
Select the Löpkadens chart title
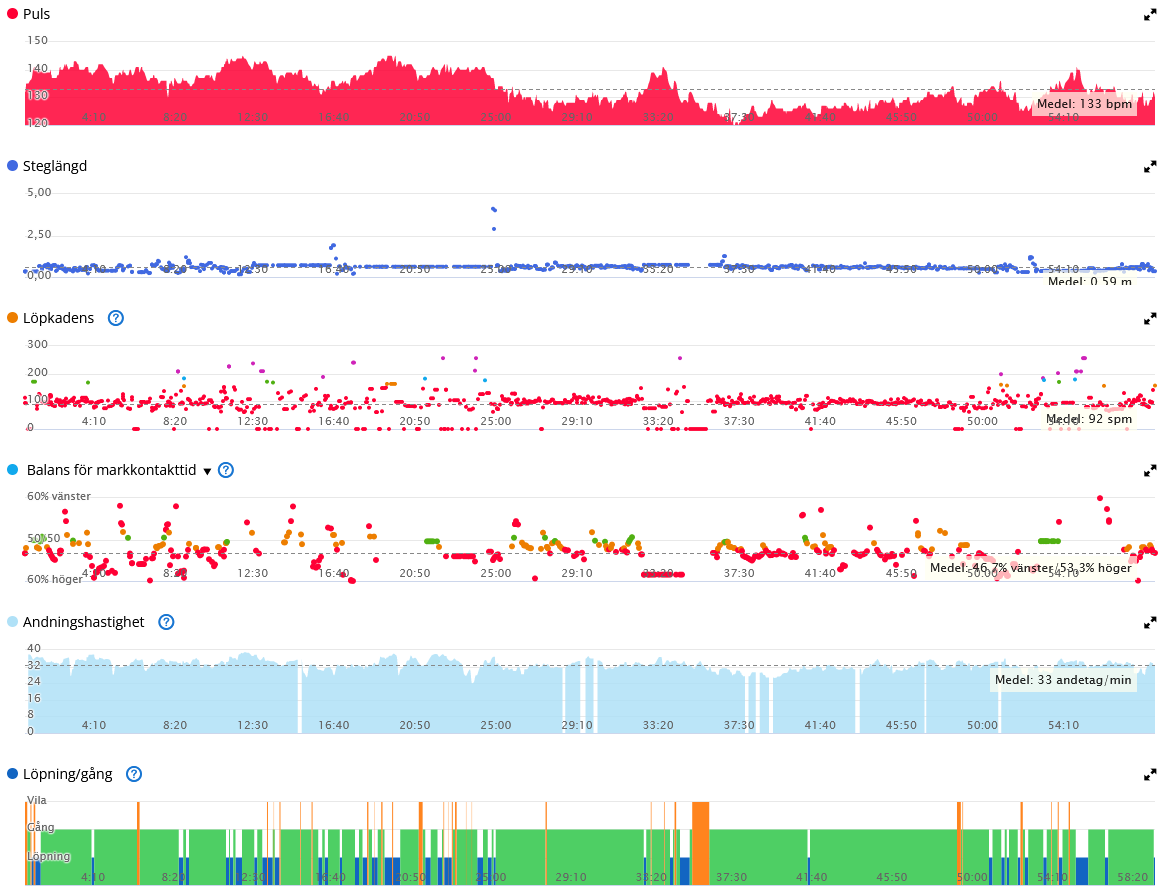point(59,318)
